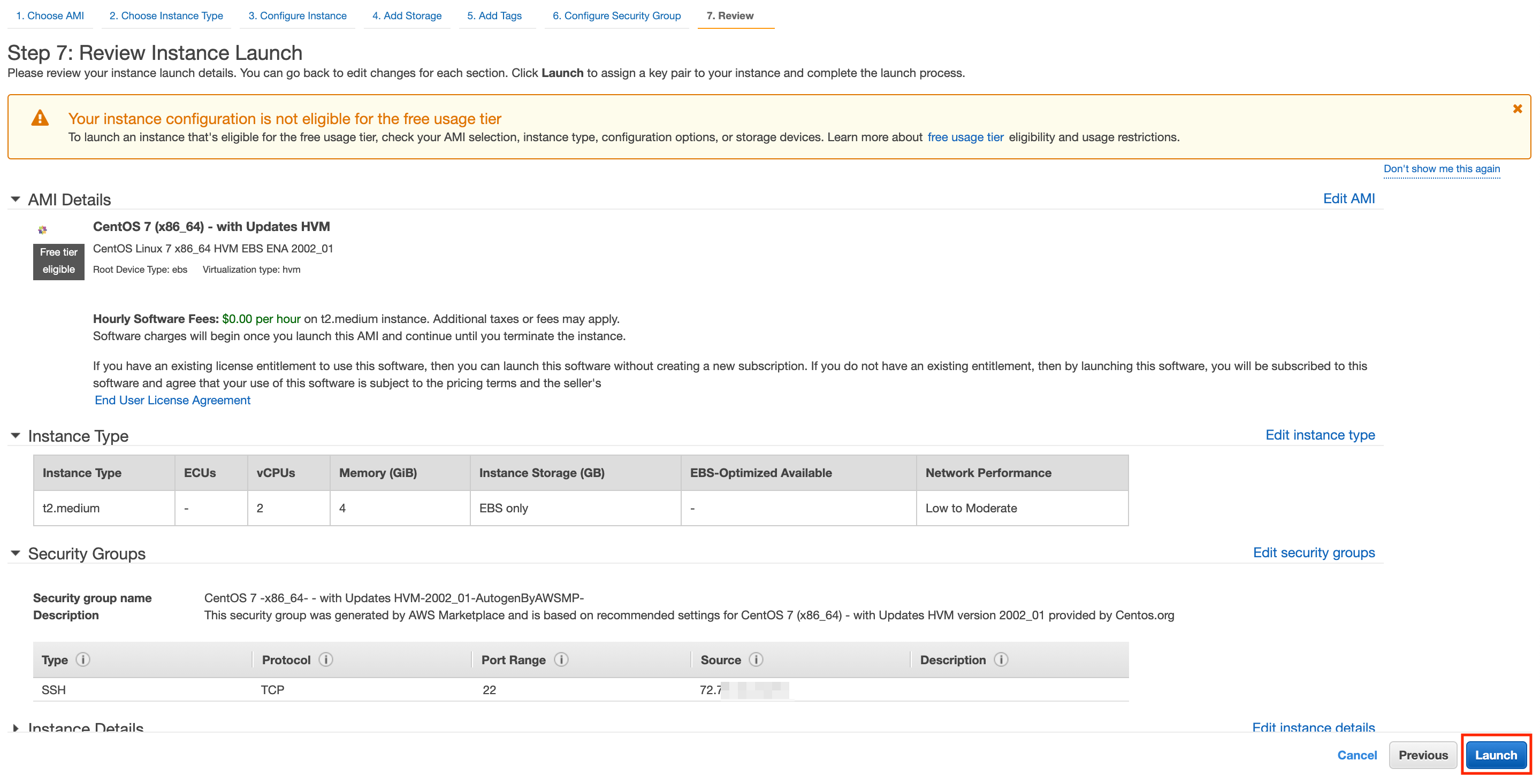Screen dimensions: 1540x784
Task: Click info icon beside Port Range
Action: 561,659
